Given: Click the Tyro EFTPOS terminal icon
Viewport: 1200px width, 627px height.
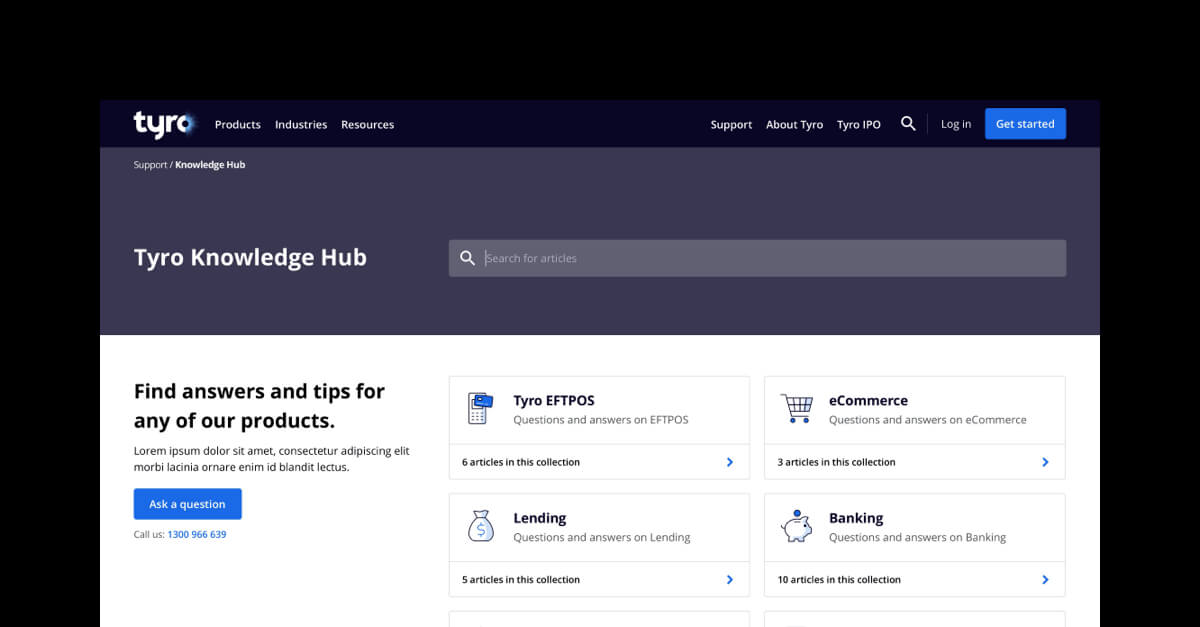Looking at the screenshot, I should [x=481, y=409].
